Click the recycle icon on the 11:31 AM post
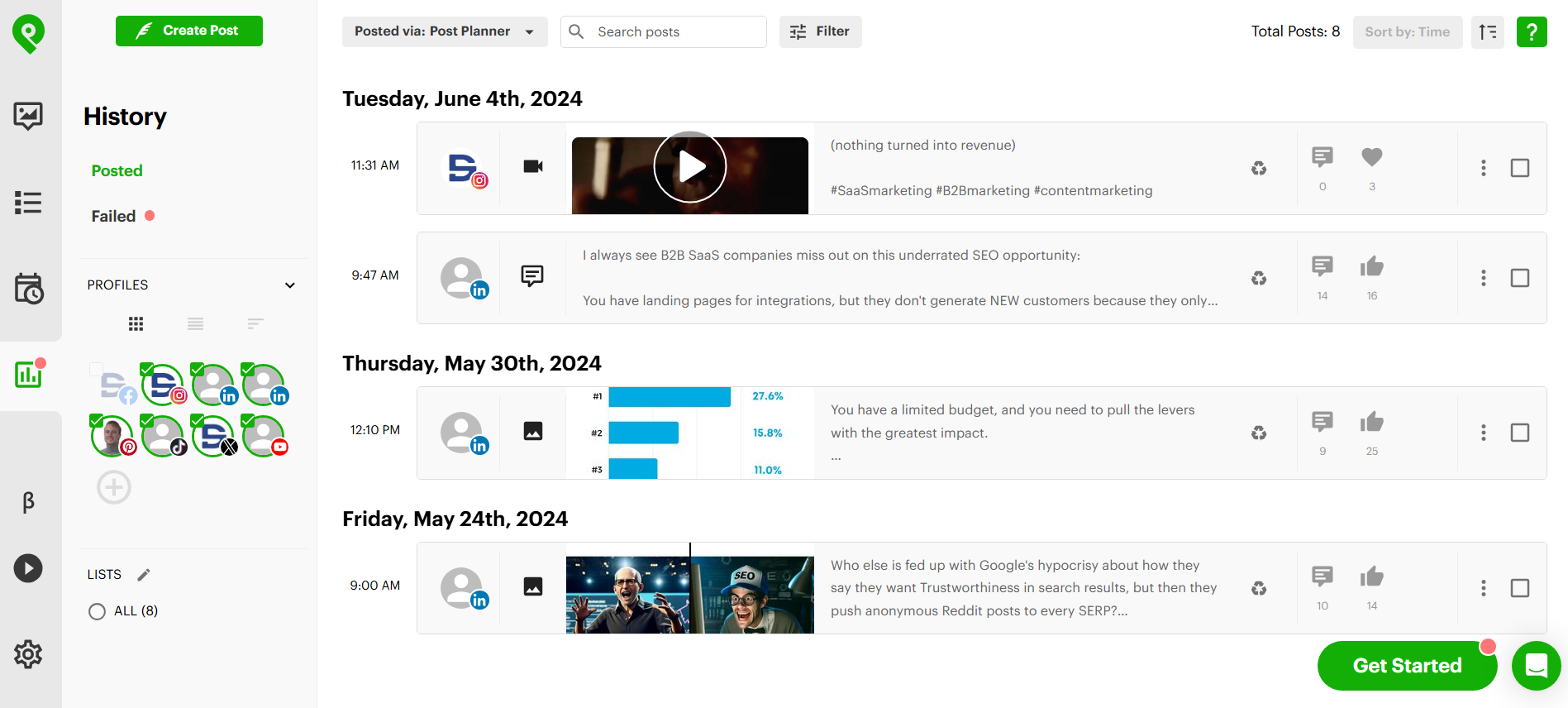 point(1259,169)
